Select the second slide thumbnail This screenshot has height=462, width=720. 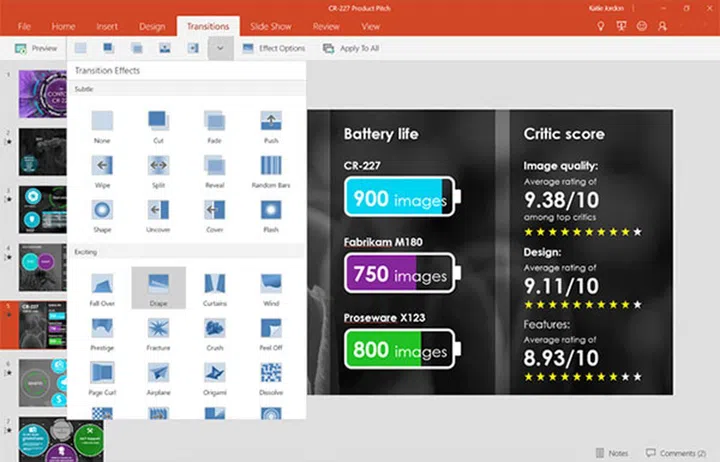pos(42,150)
